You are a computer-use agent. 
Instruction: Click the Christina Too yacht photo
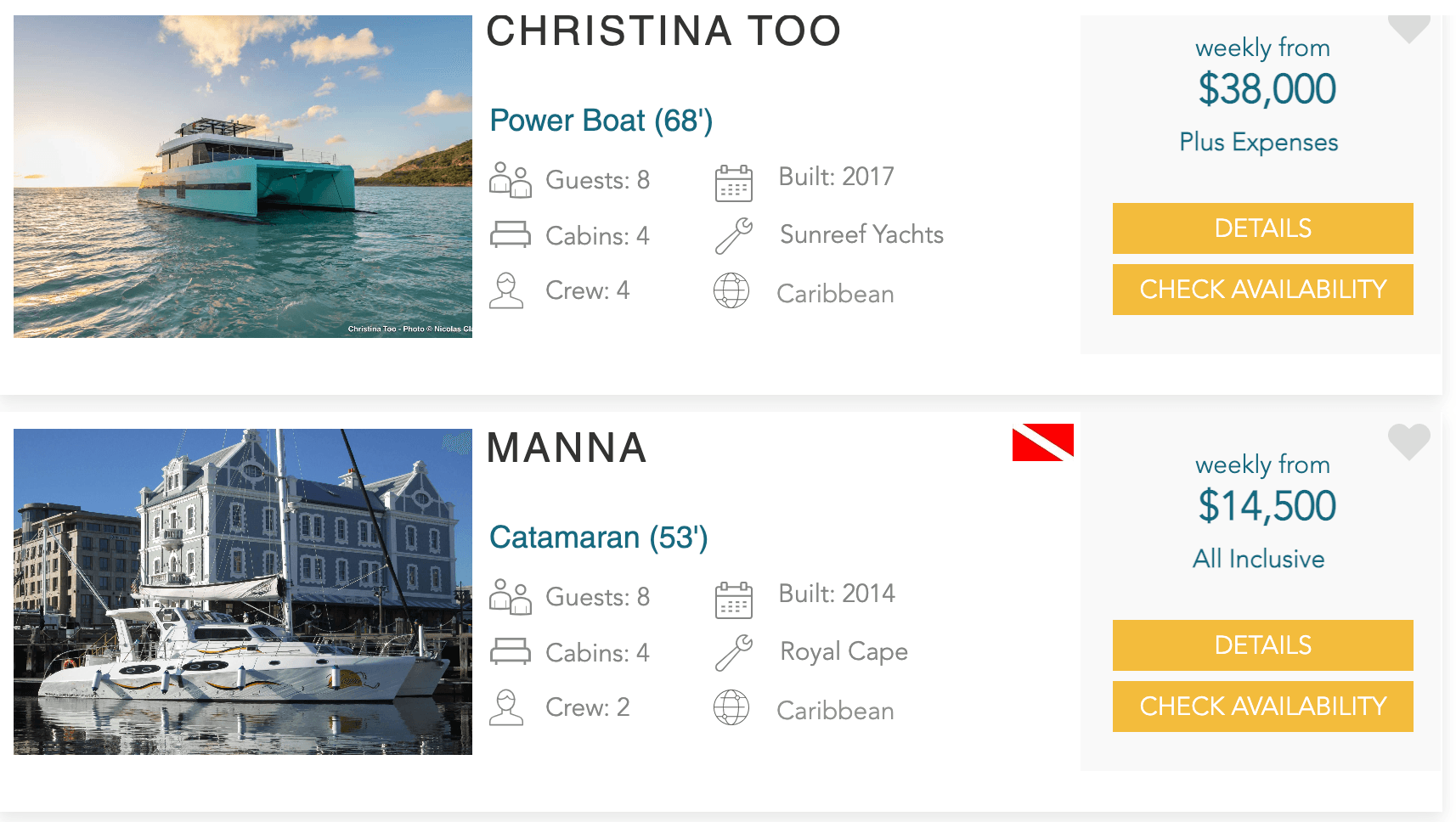coord(243,175)
